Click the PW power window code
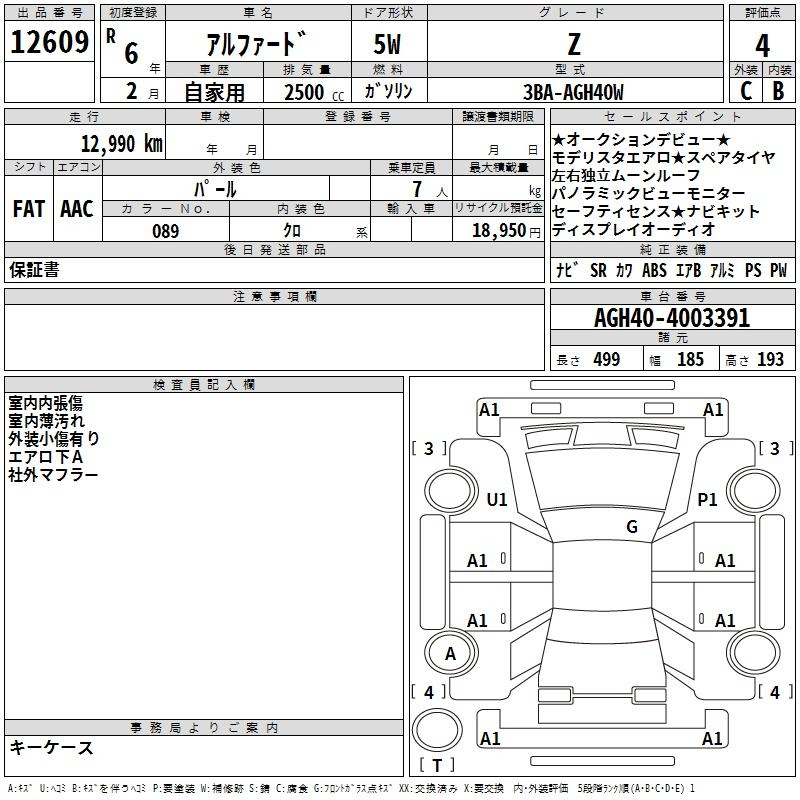 [779, 270]
